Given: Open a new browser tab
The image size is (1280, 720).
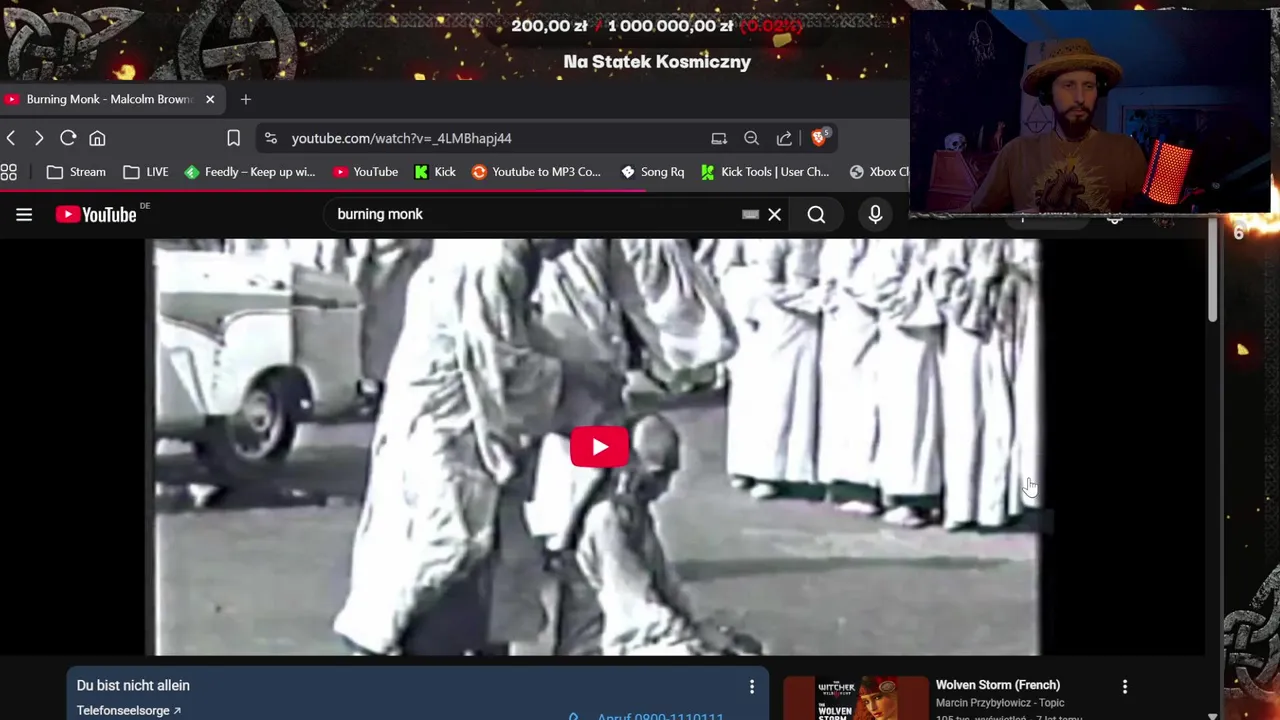Looking at the screenshot, I should 245,99.
